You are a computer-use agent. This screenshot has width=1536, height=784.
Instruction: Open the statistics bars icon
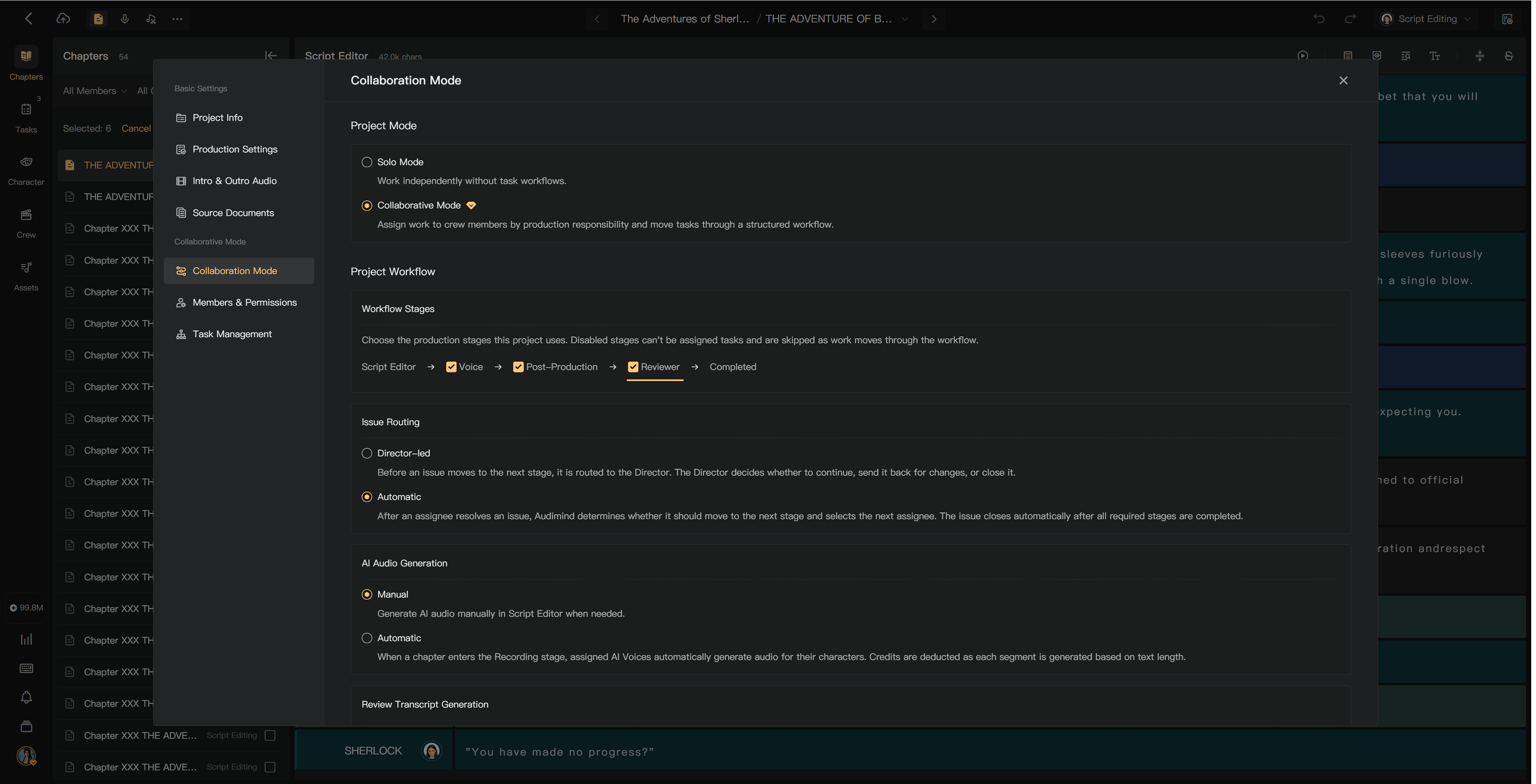click(x=26, y=639)
